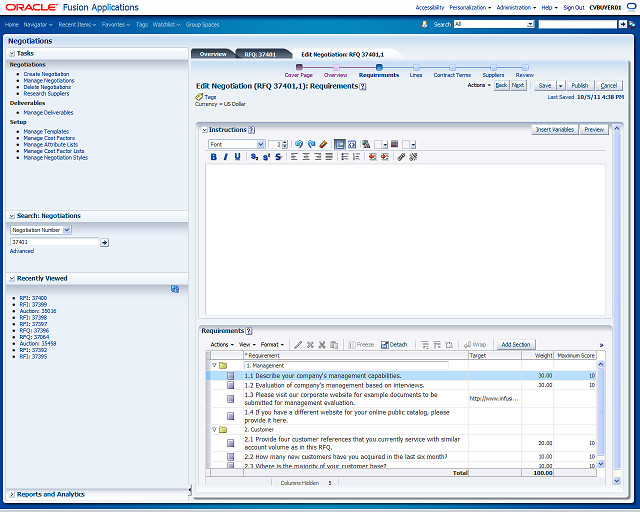Click the Publish button
Screen dimensions: 640x512
click(x=580, y=86)
